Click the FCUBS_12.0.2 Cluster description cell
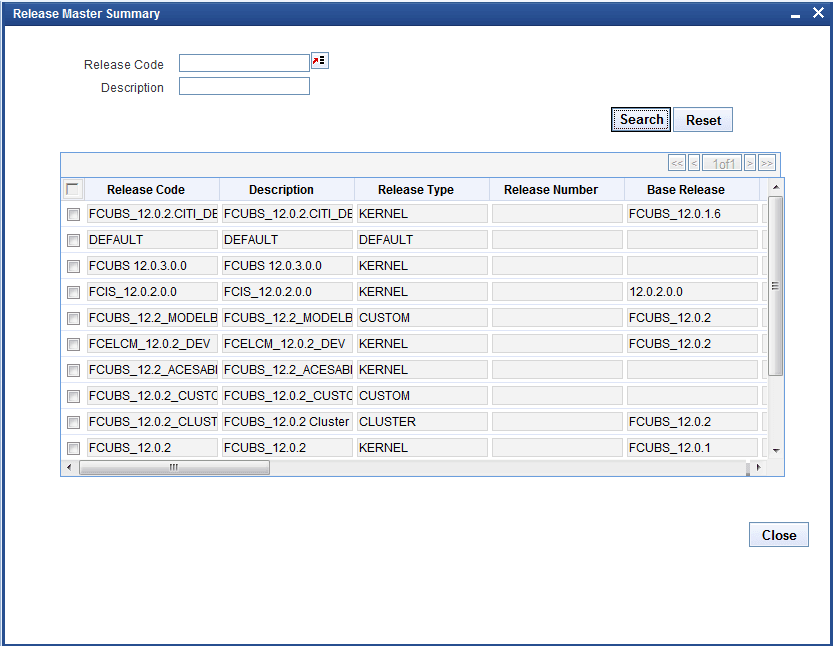This screenshot has width=833, height=646. (x=287, y=422)
